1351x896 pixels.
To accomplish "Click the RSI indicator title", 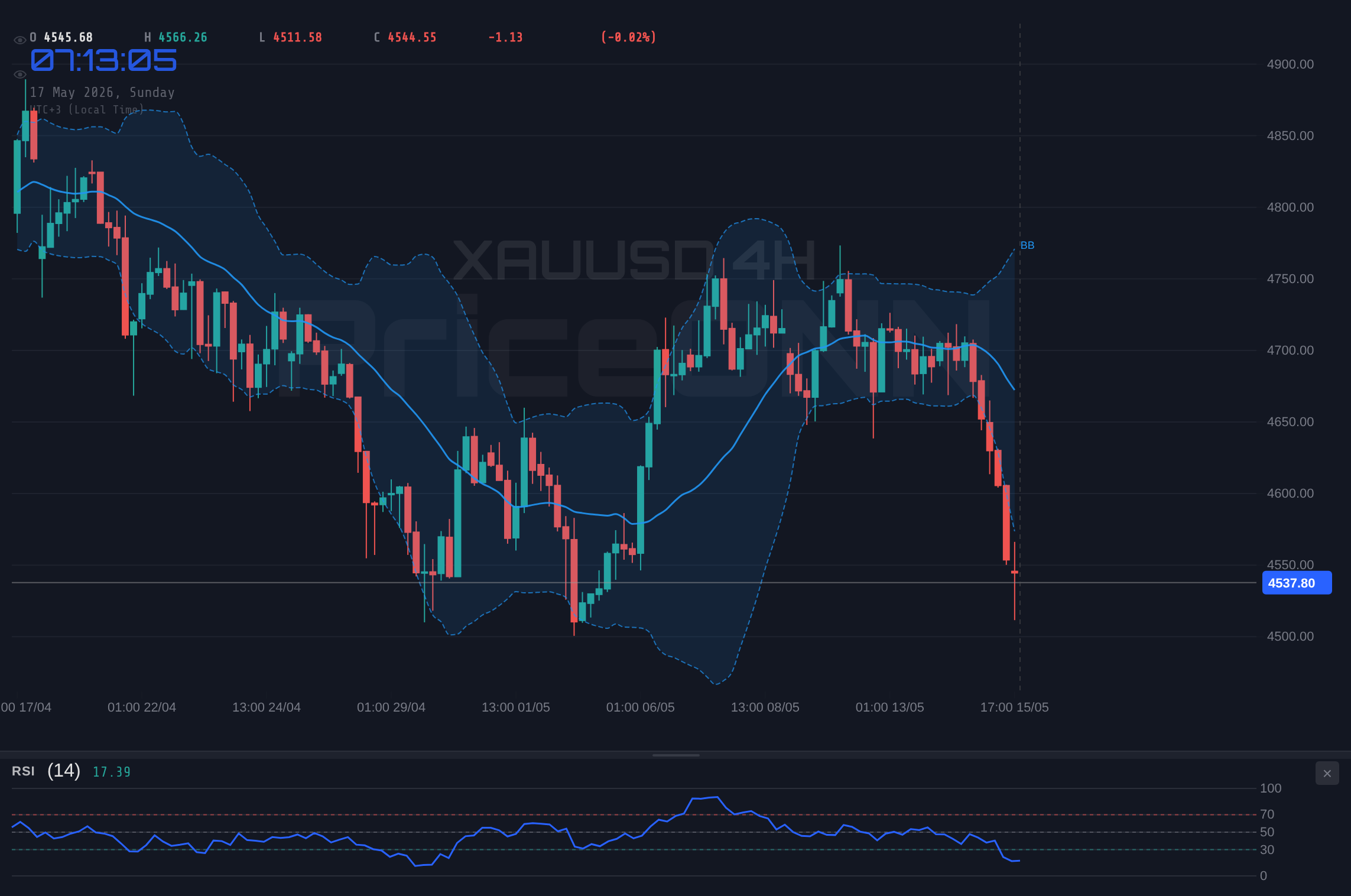I will pos(23,771).
